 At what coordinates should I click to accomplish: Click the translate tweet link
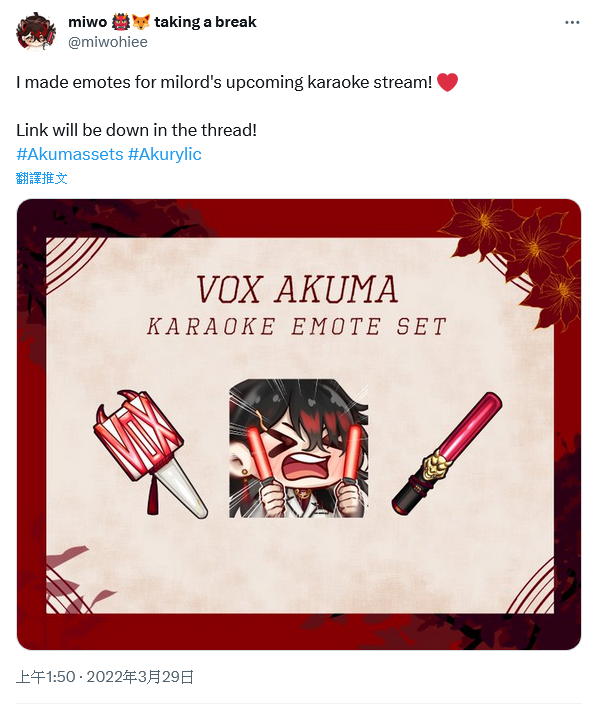[x=41, y=178]
